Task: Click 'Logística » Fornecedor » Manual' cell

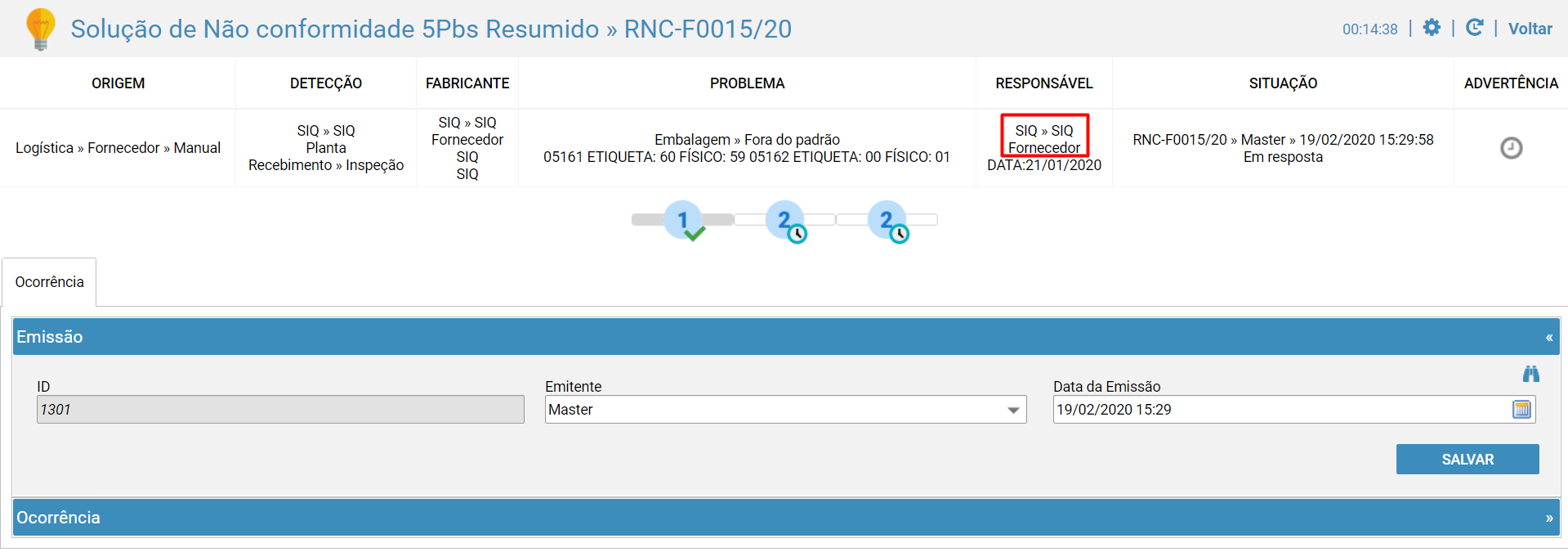Action: tap(118, 148)
